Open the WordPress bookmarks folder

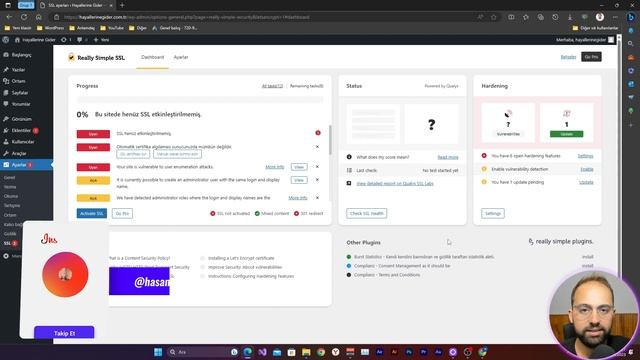51,28
